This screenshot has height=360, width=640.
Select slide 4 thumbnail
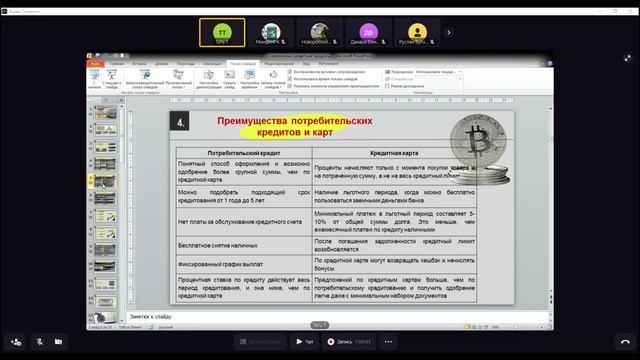point(105,164)
